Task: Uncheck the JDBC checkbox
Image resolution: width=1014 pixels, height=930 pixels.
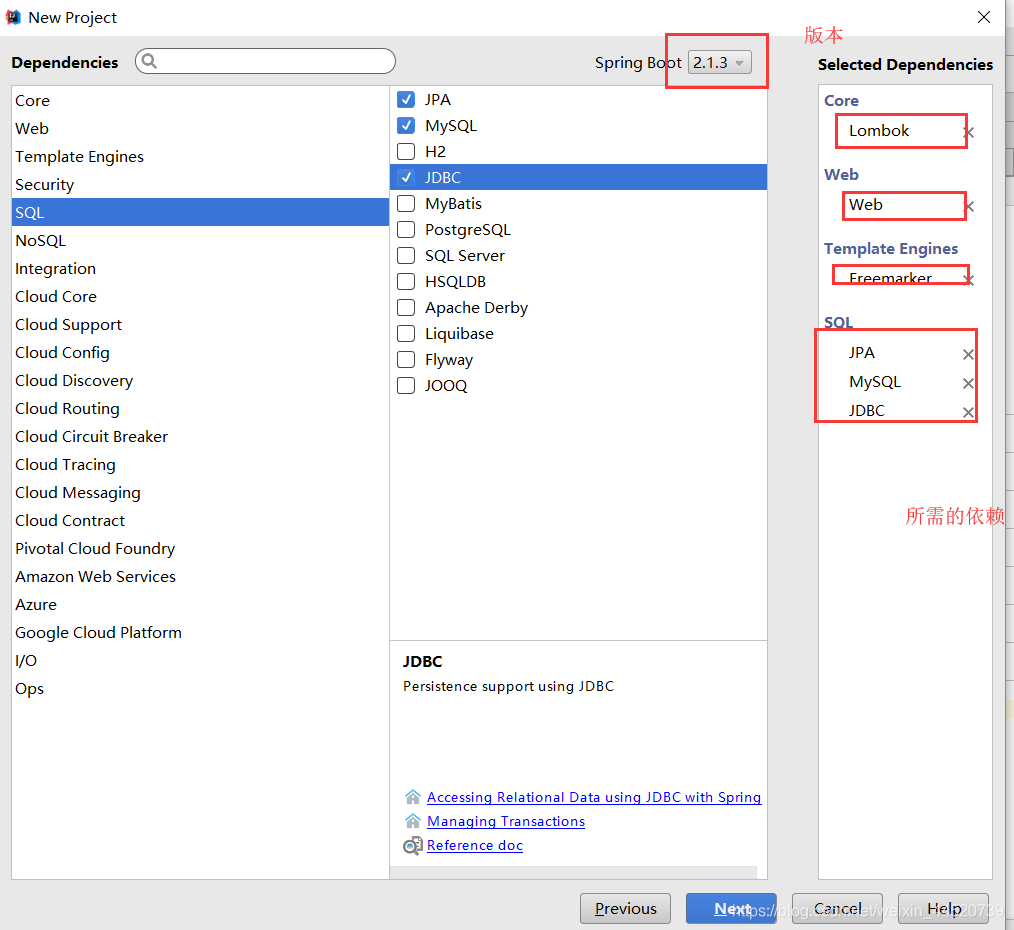Action: 406,177
